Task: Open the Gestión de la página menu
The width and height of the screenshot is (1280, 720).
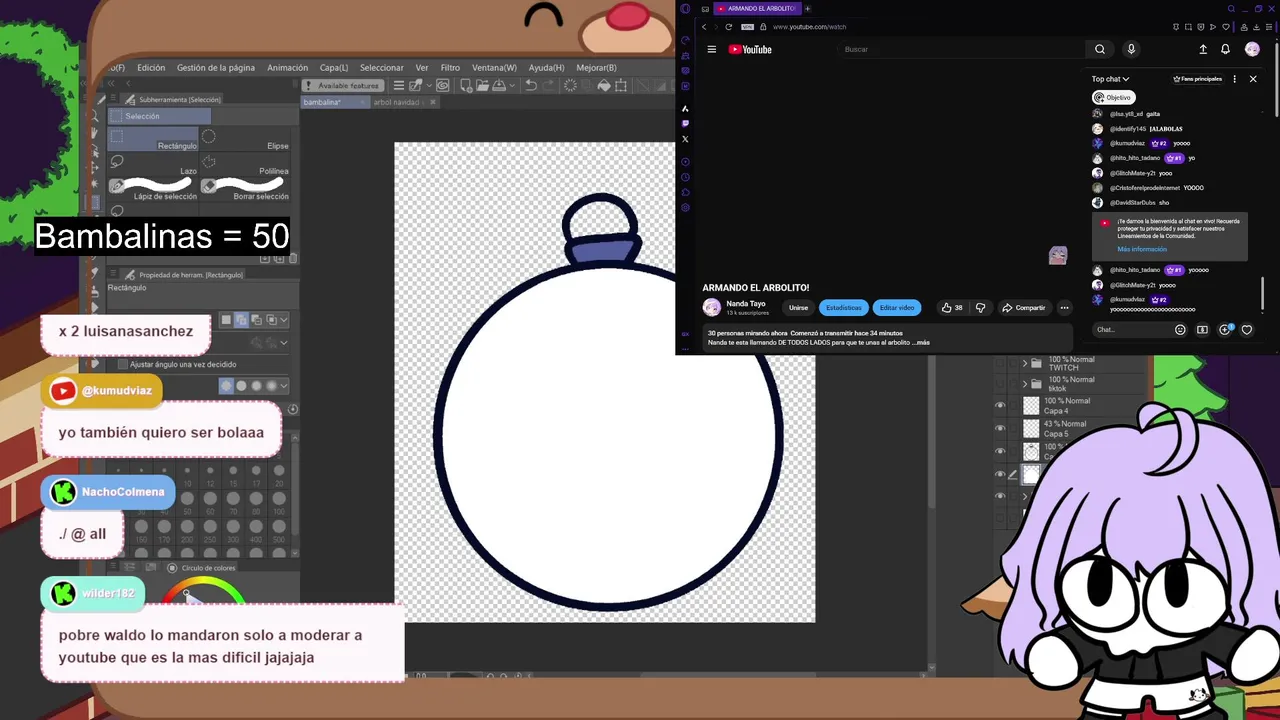Action: [x=216, y=68]
